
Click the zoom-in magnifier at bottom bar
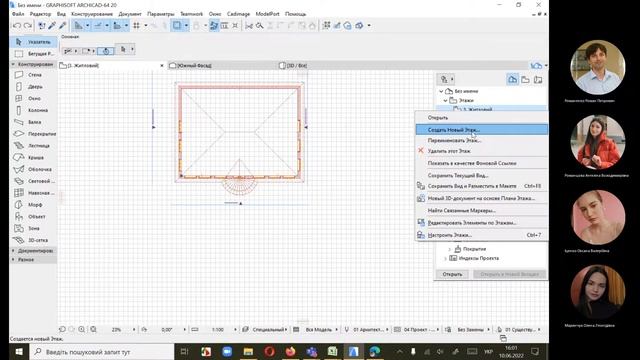pos(82,329)
